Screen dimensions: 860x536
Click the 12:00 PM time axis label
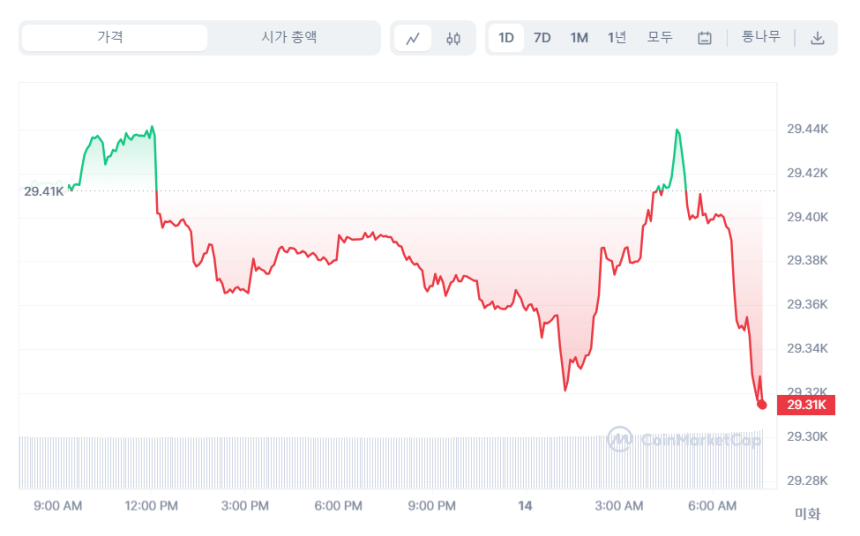tap(152, 506)
